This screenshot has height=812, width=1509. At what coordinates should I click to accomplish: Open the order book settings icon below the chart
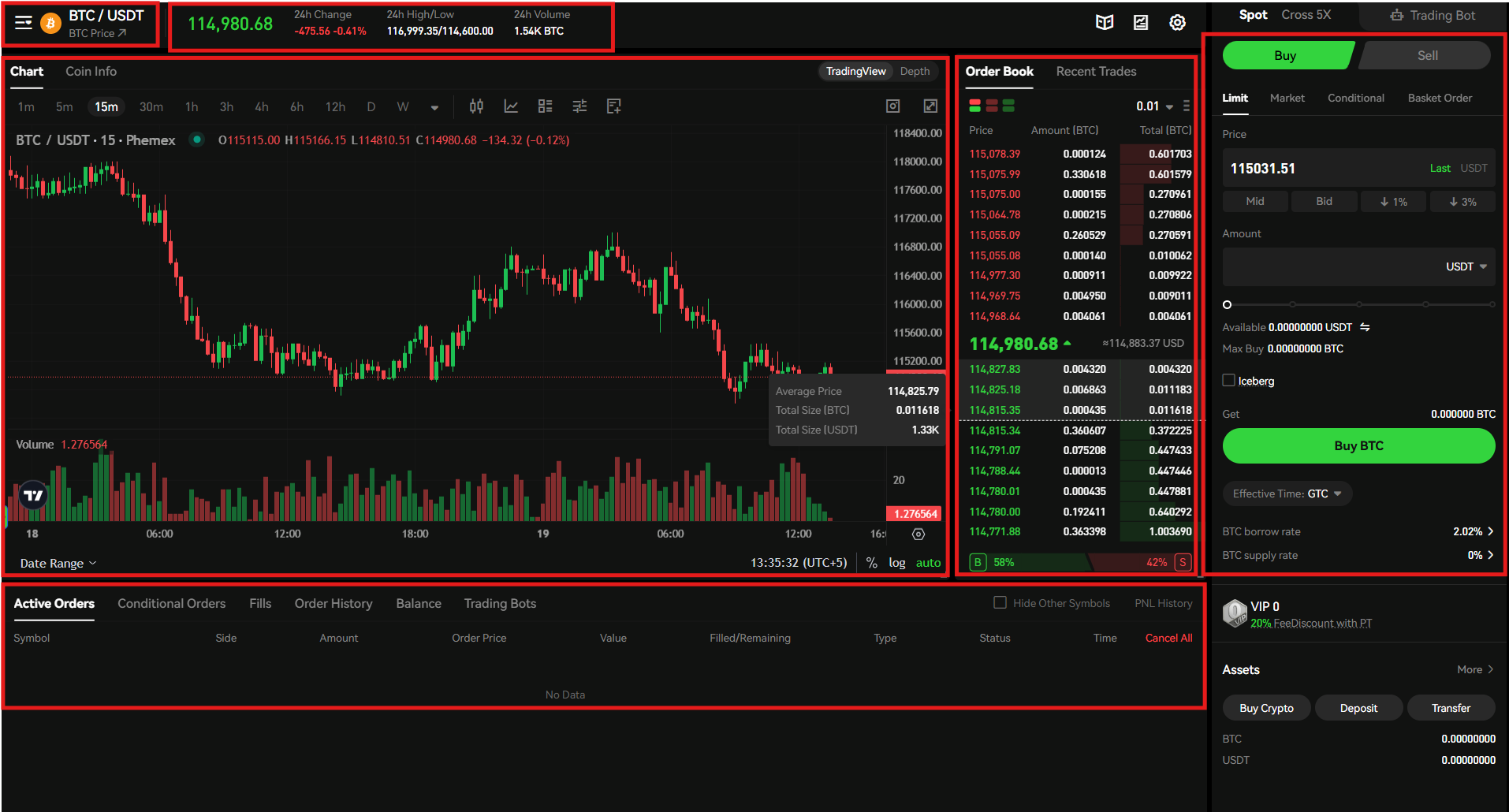click(x=1187, y=106)
